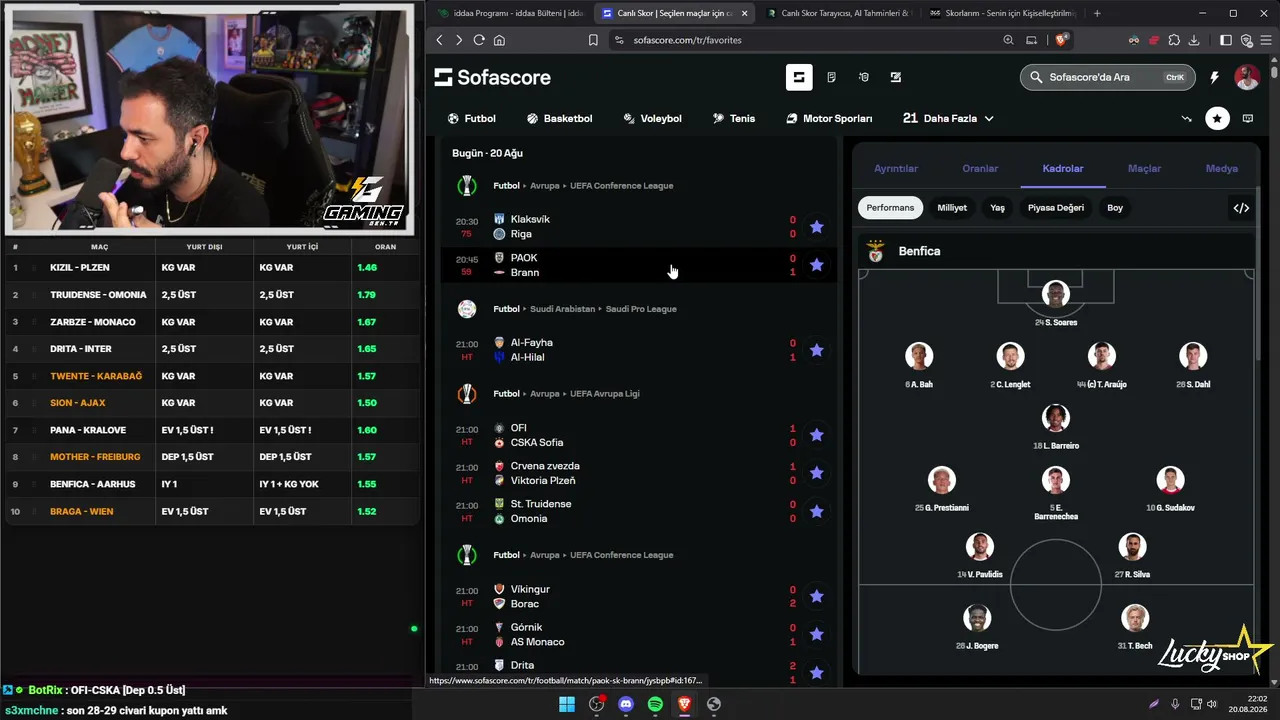The height and width of the screenshot is (720, 1280).
Task: Click the favorites star button in sport bar
Action: click(1217, 118)
